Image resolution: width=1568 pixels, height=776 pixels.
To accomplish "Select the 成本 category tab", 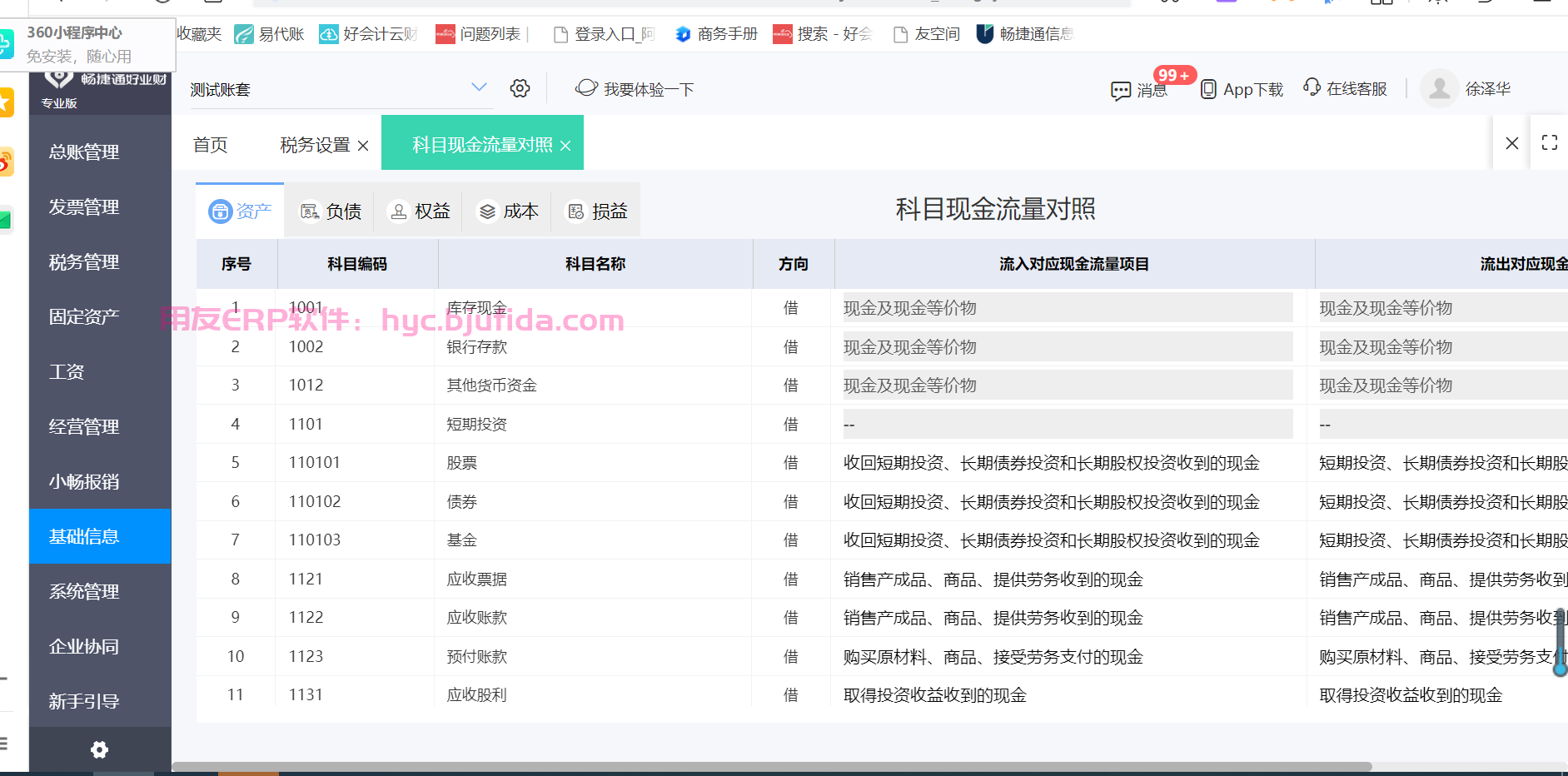I will point(509,211).
